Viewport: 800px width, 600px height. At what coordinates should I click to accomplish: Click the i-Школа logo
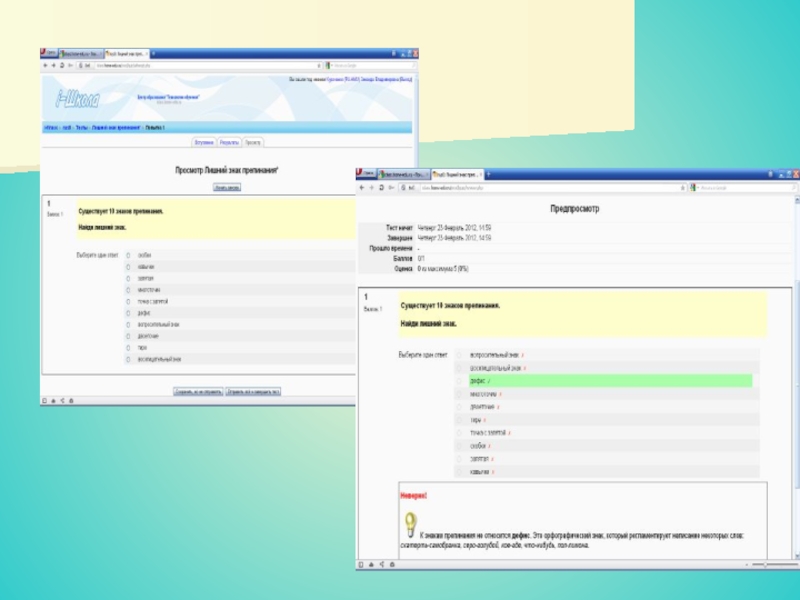[78, 99]
